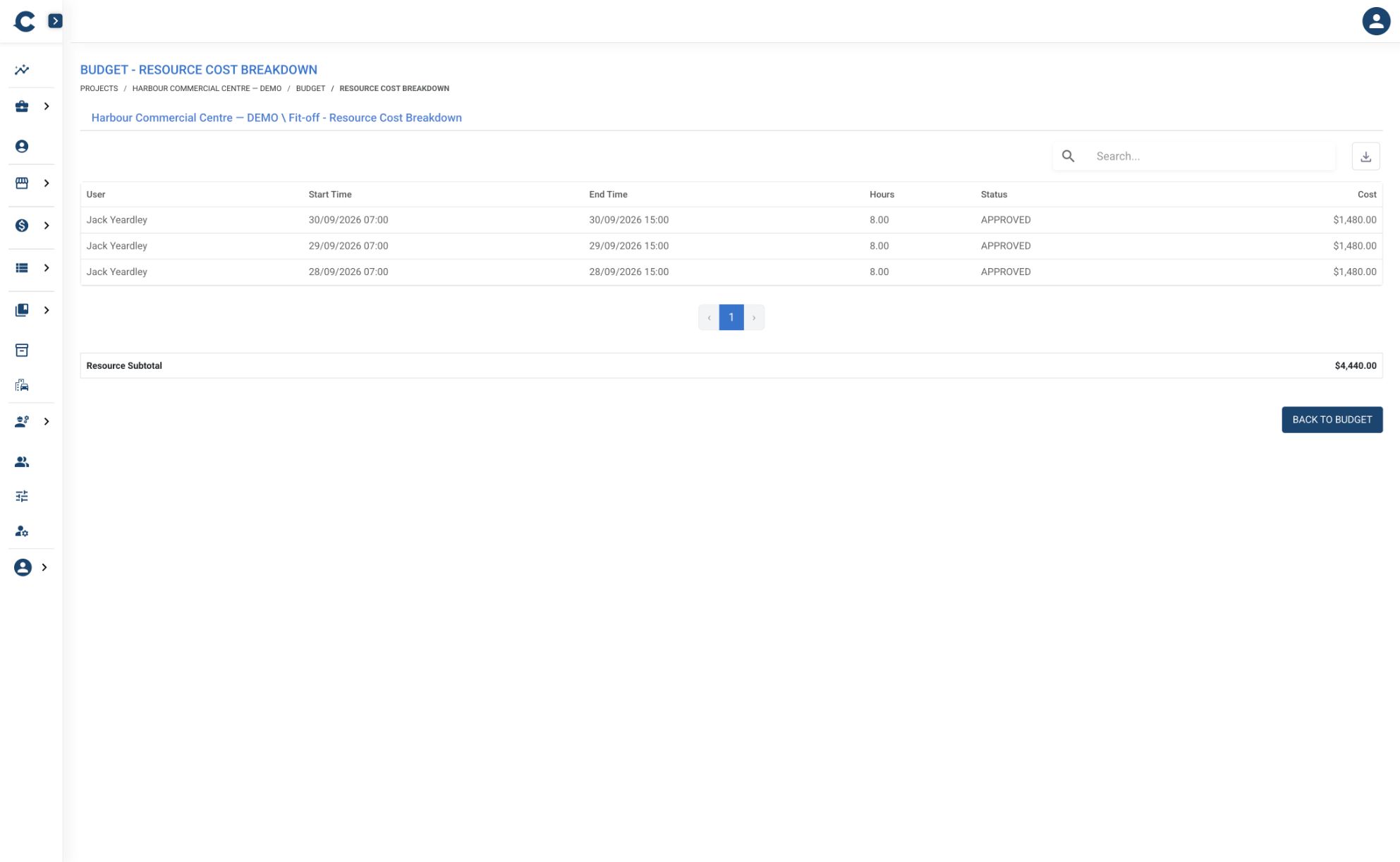This screenshot has height=862, width=1400.
Task: Open the contact person icon in sidebar
Action: coord(22,147)
